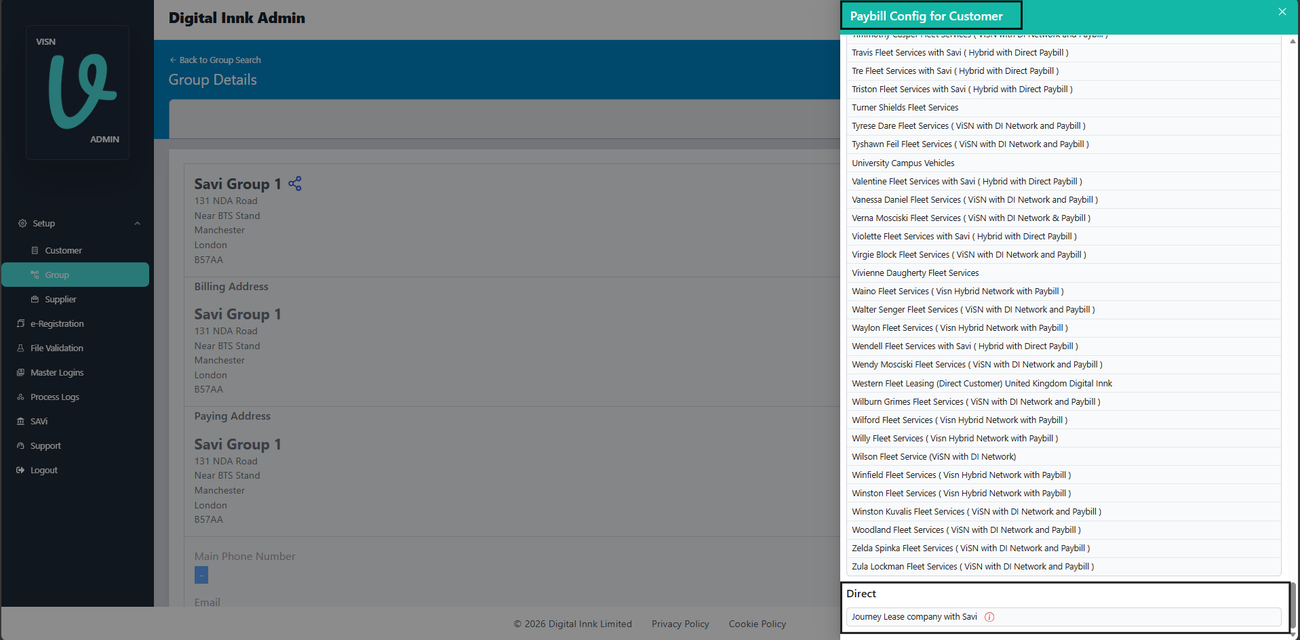Select Valentine Fleet Services with Savi
The image size is (1300, 640).
coord(1063,181)
